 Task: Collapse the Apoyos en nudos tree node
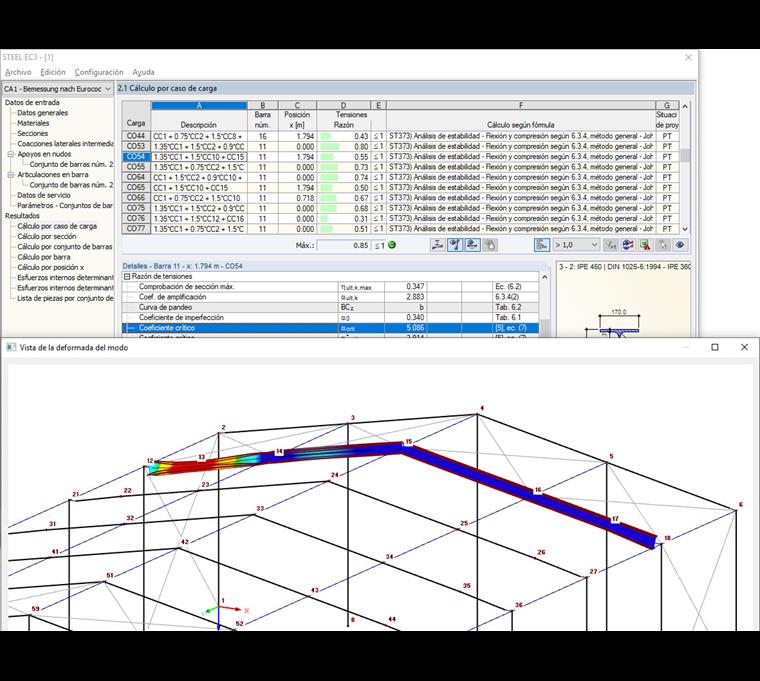tap(11, 154)
